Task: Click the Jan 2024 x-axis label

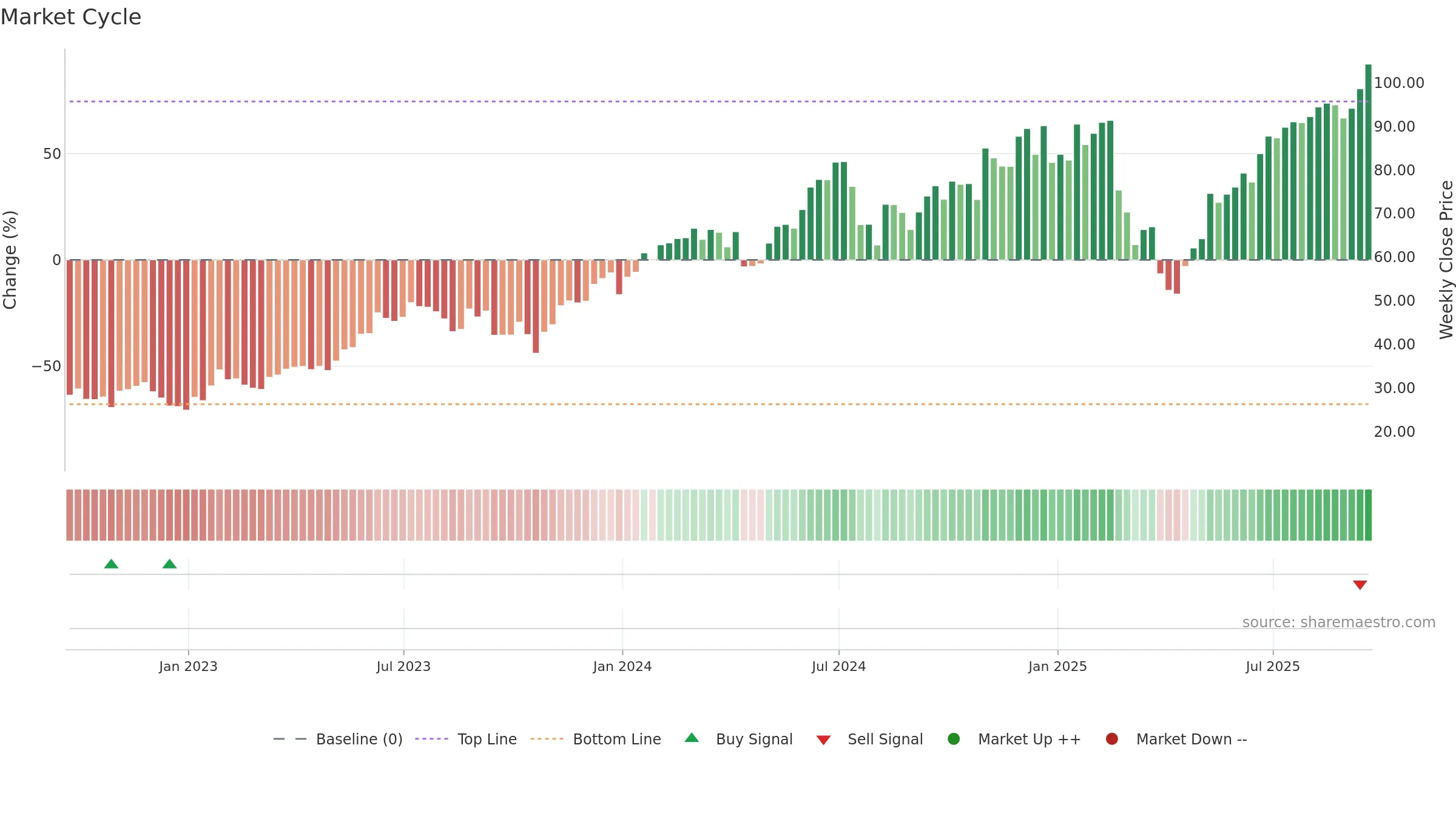Action: pos(622,666)
